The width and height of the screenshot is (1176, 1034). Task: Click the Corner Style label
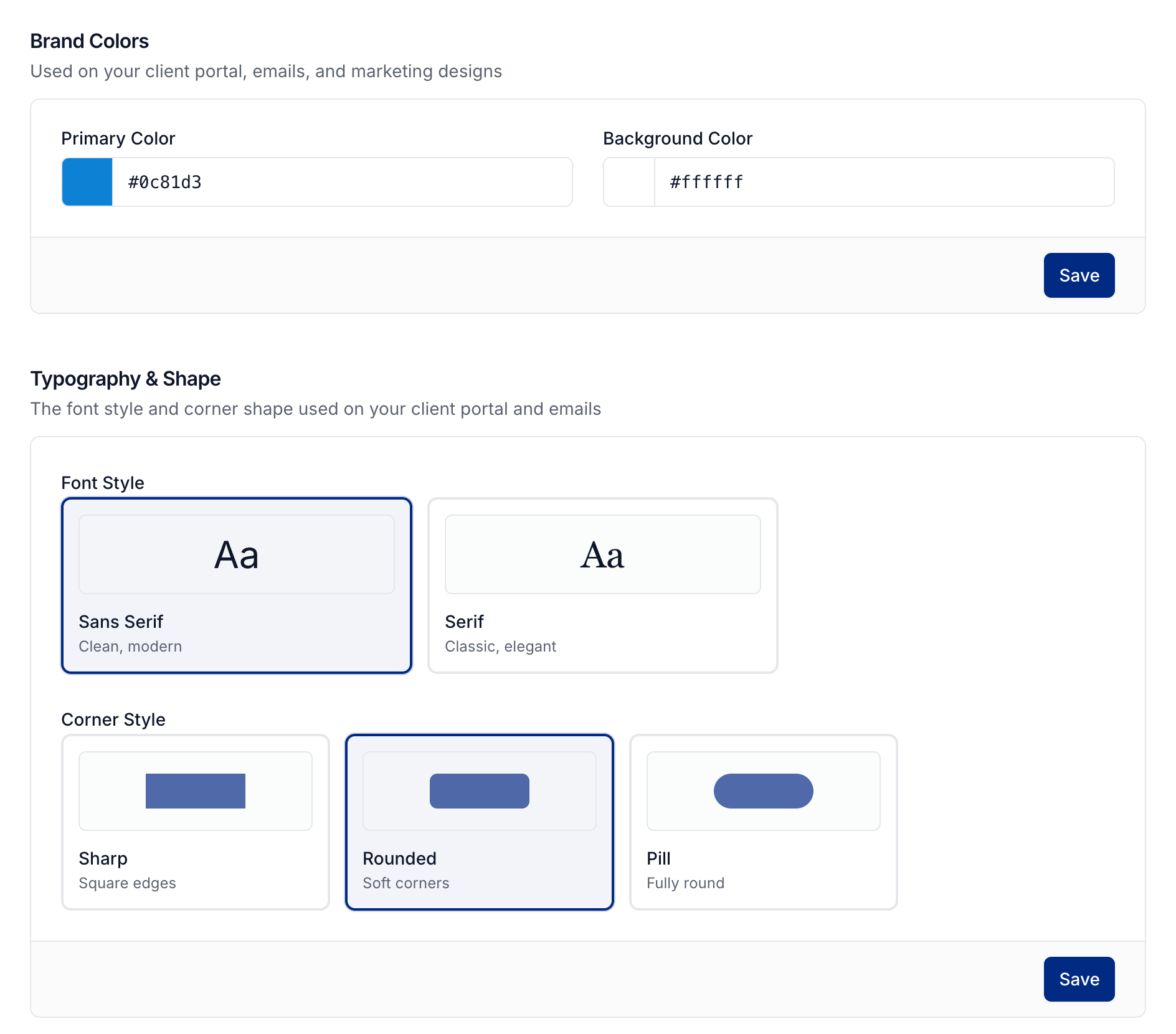tap(113, 719)
